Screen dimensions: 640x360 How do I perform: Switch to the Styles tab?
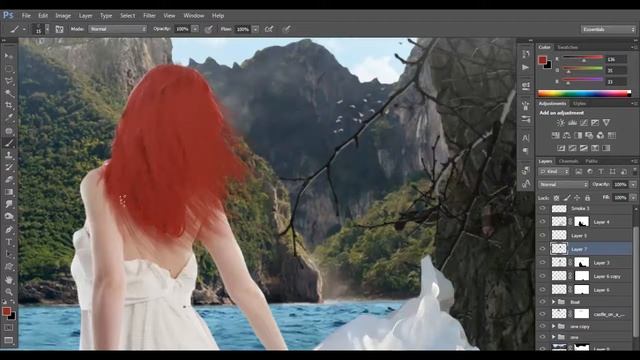(579, 104)
